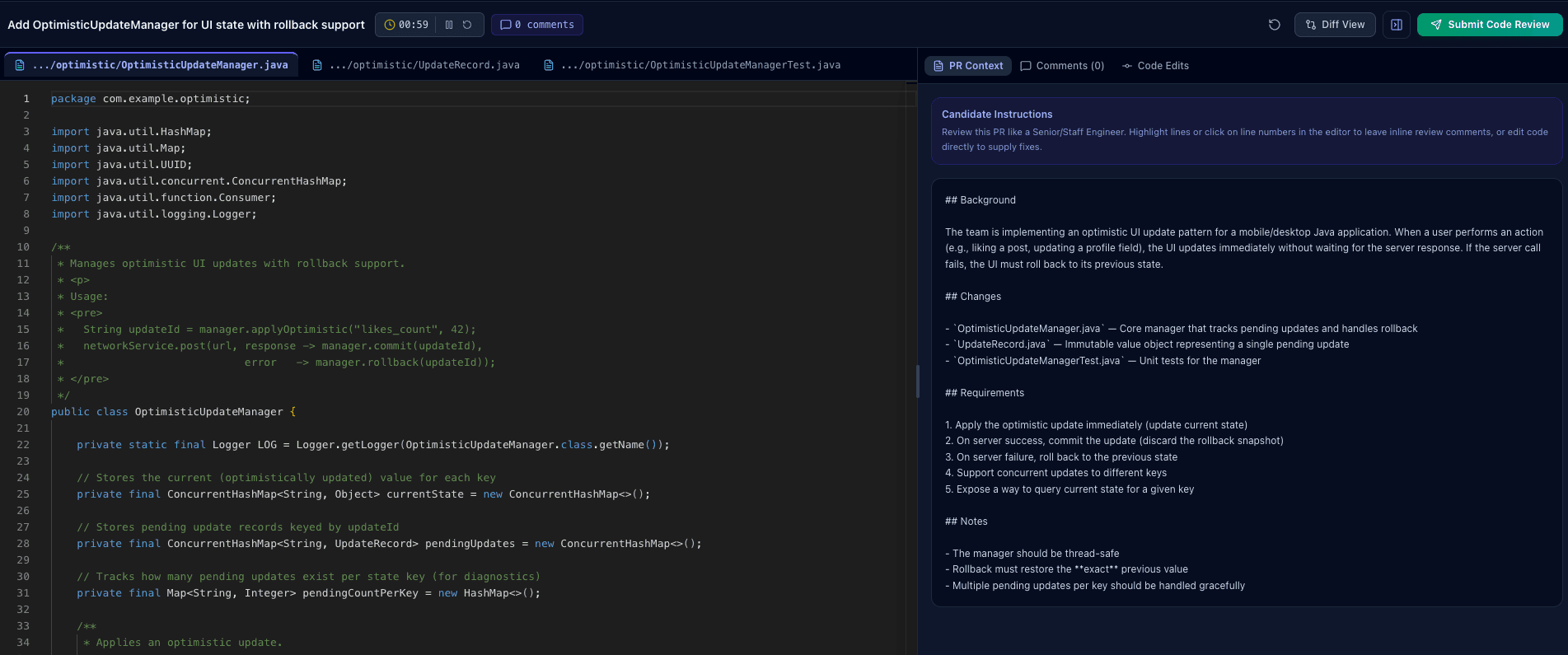The image size is (1568, 655).
Task: Switch to Diff View
Action: (x=1335, y=25)
